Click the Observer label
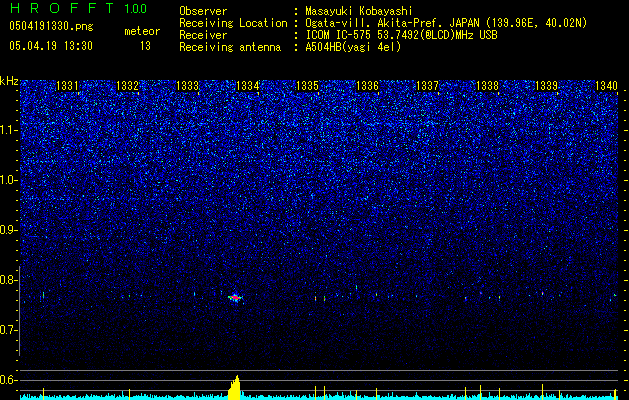The height and width of the screenshot is (400, 629). click(203, 11)
